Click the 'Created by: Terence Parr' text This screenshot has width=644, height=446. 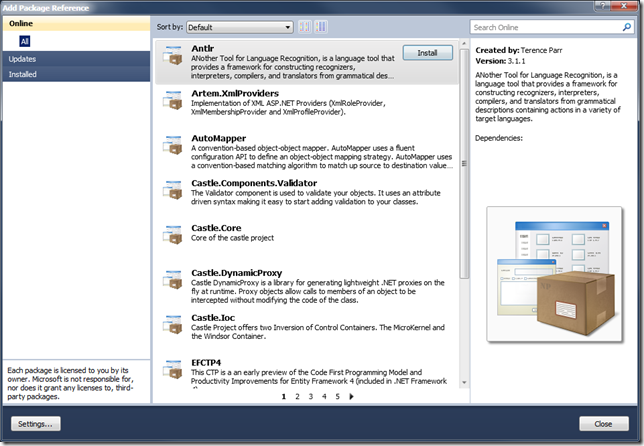tap(519, 50)
